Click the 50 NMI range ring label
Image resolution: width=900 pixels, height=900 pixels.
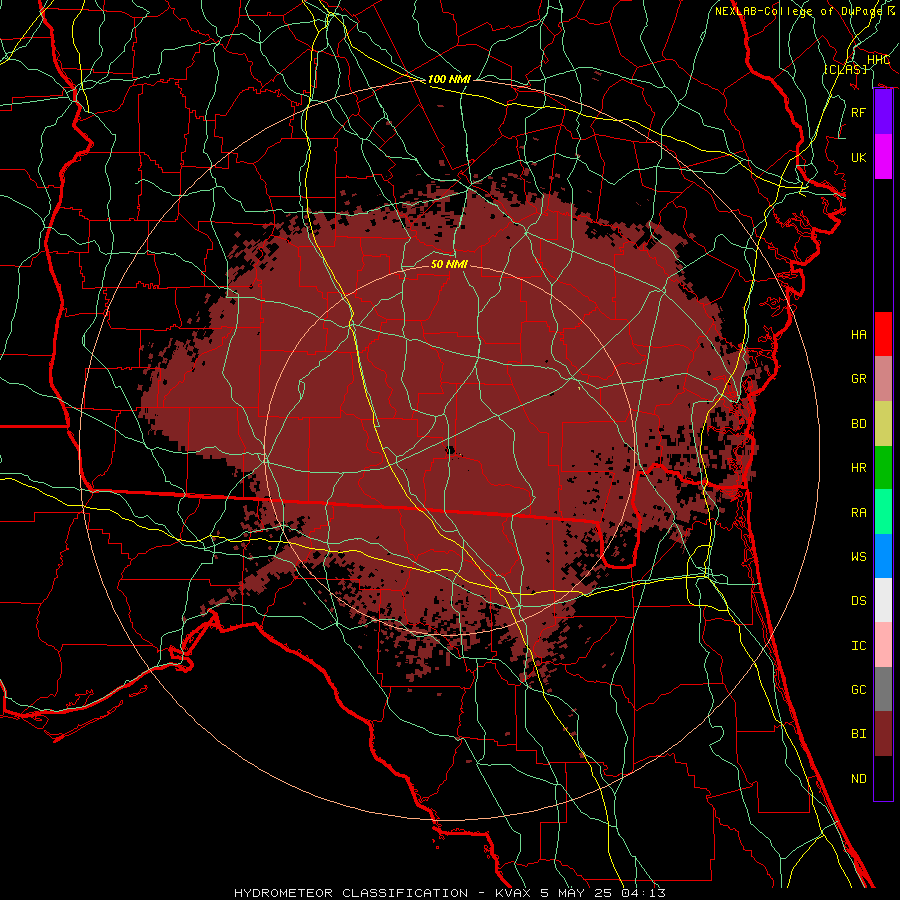pyautogui.click(x=449, y=264)
